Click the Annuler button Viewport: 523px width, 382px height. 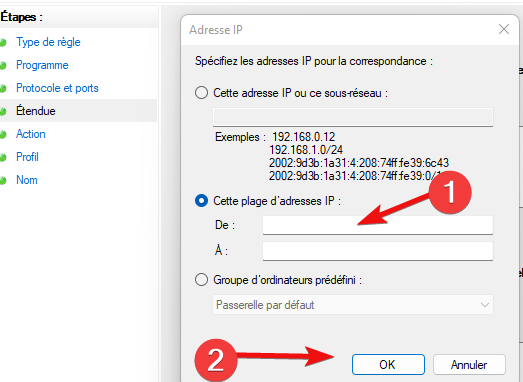469,365
